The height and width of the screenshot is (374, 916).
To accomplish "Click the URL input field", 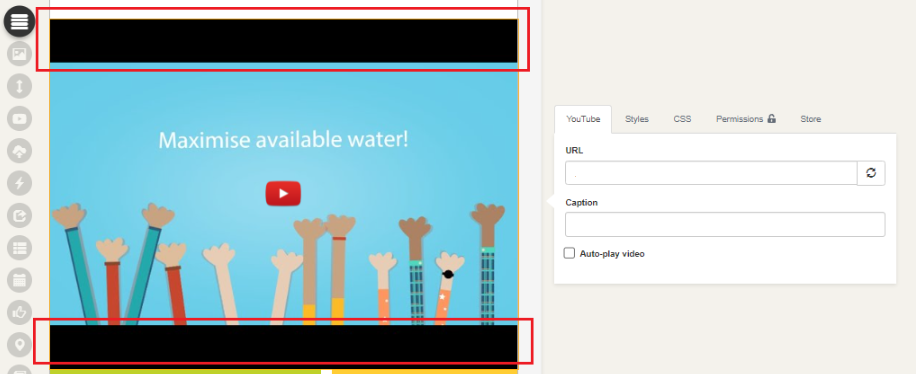I will (711, 173).
